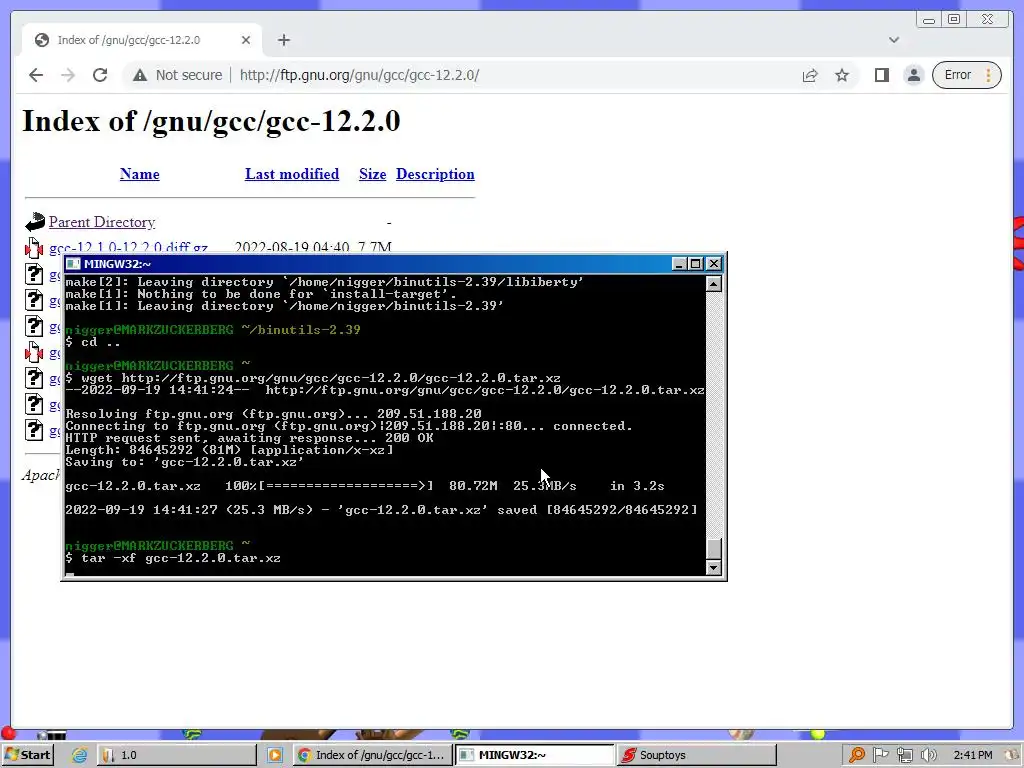The image size is (1024, 768).
Task: Click the terminal scrollbar up arrow
Action: tap(714, 284)
